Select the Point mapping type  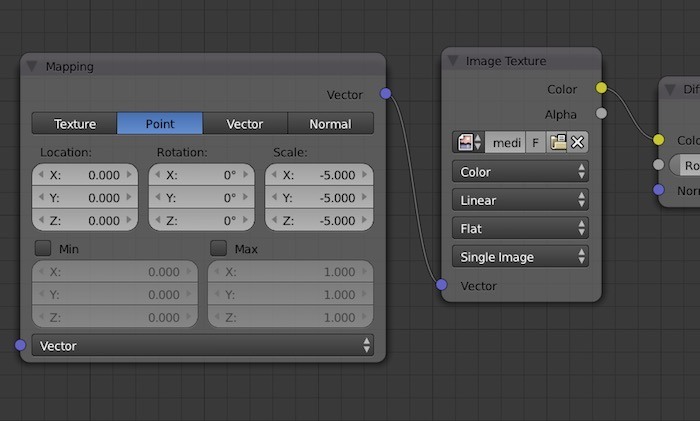point(160,124)
